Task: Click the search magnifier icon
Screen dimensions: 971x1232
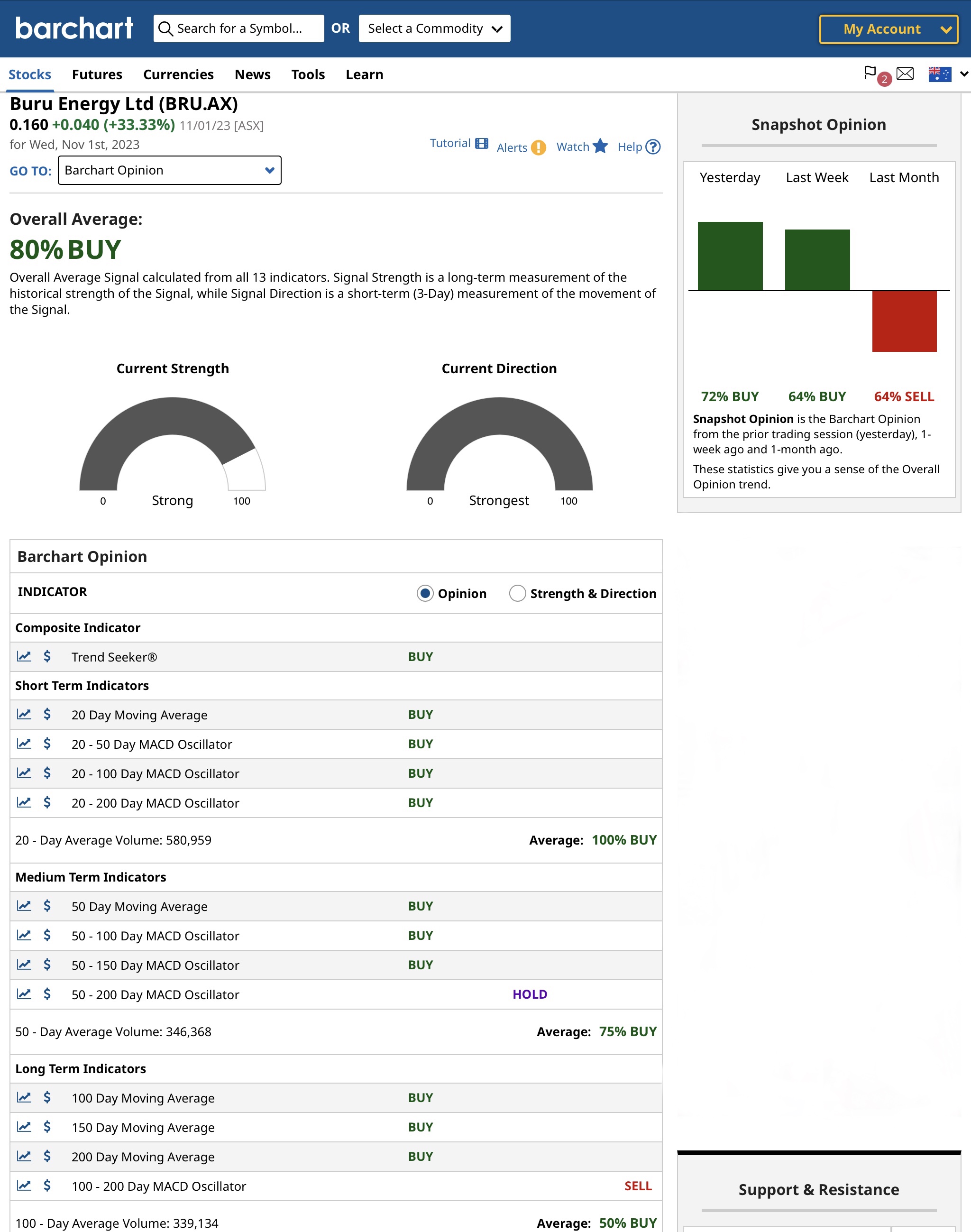Action: (165, 28)
